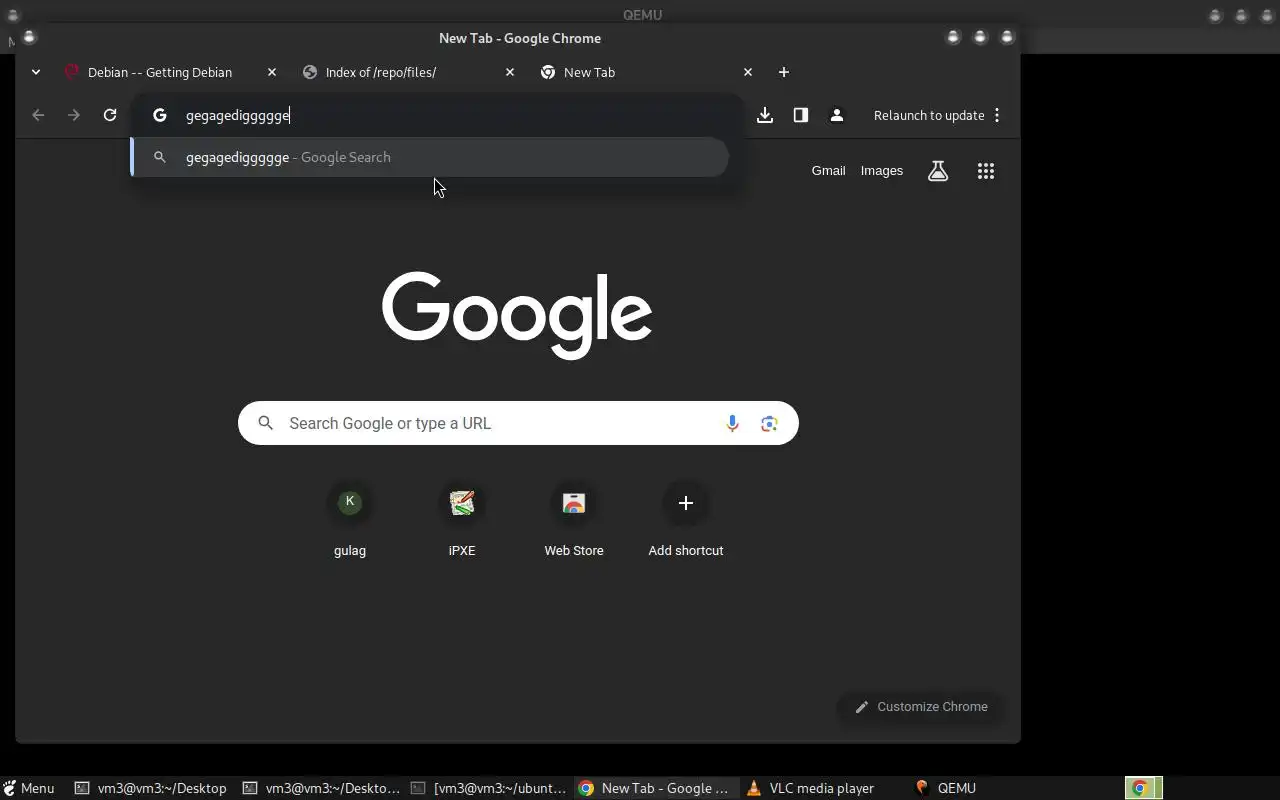Open the Chrome three-dot menu

coord(997,115)
